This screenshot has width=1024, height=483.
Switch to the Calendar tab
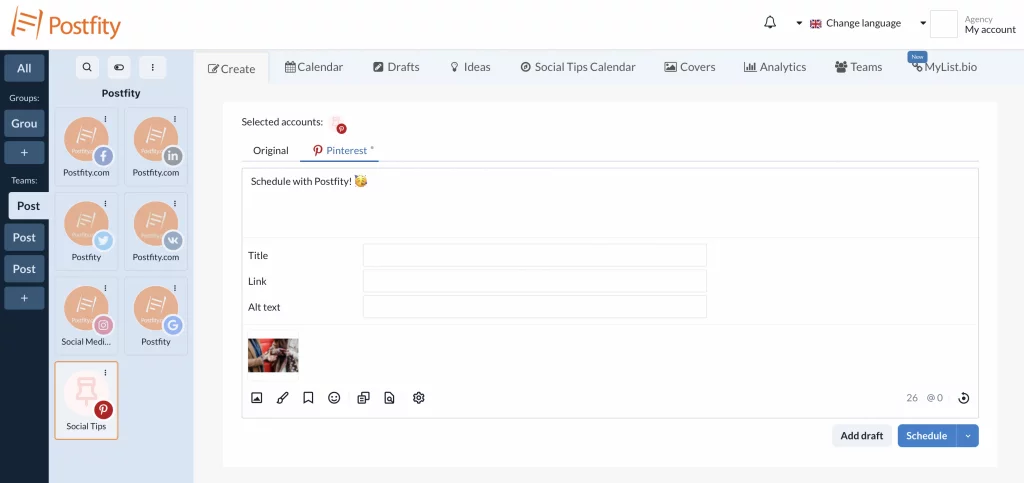pyautogui.click(x=314, y=67)
